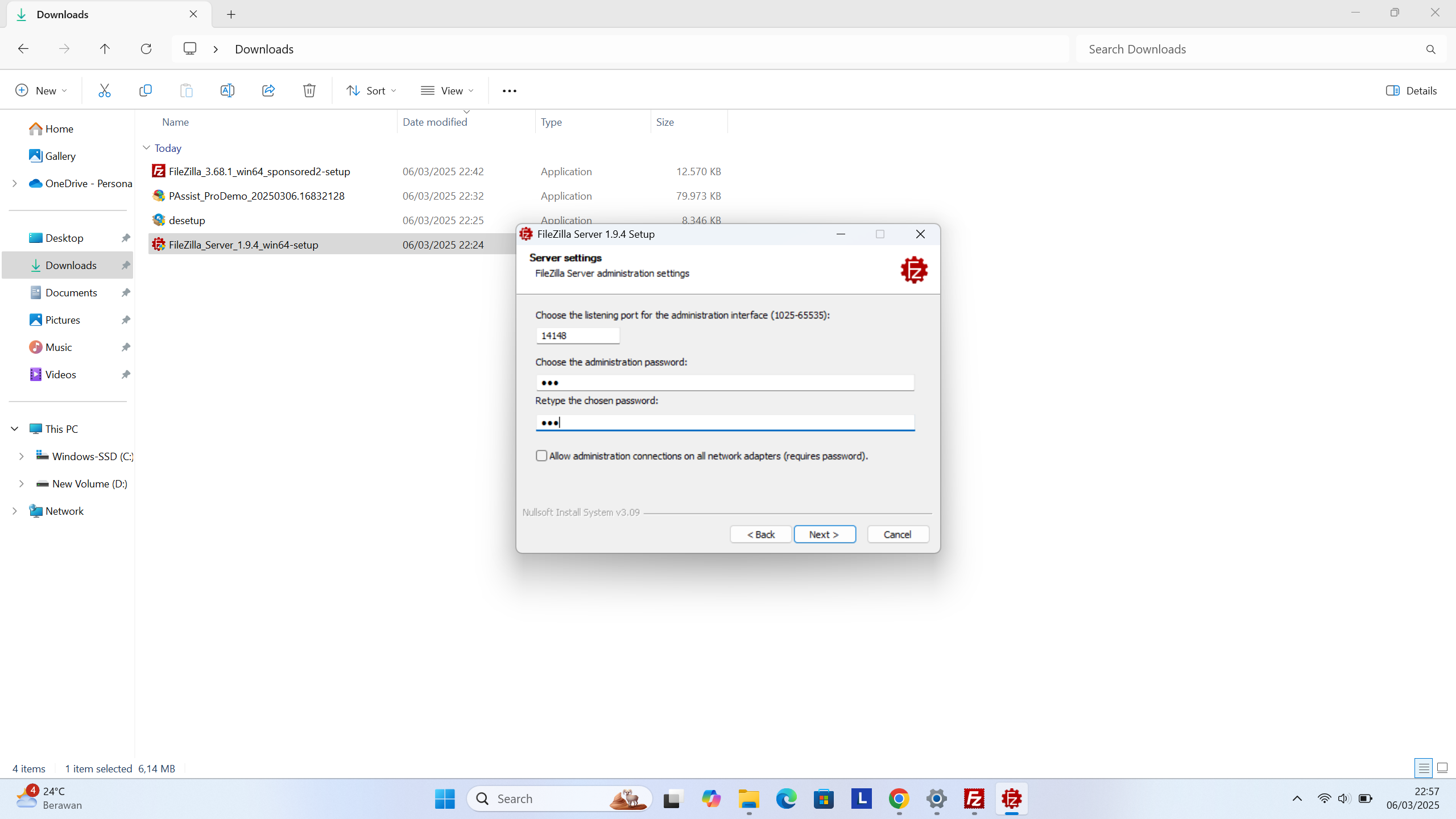Open Microsoft Edge from taskbar
This screenshot has height=819, width=1456.
click(786, 799)
